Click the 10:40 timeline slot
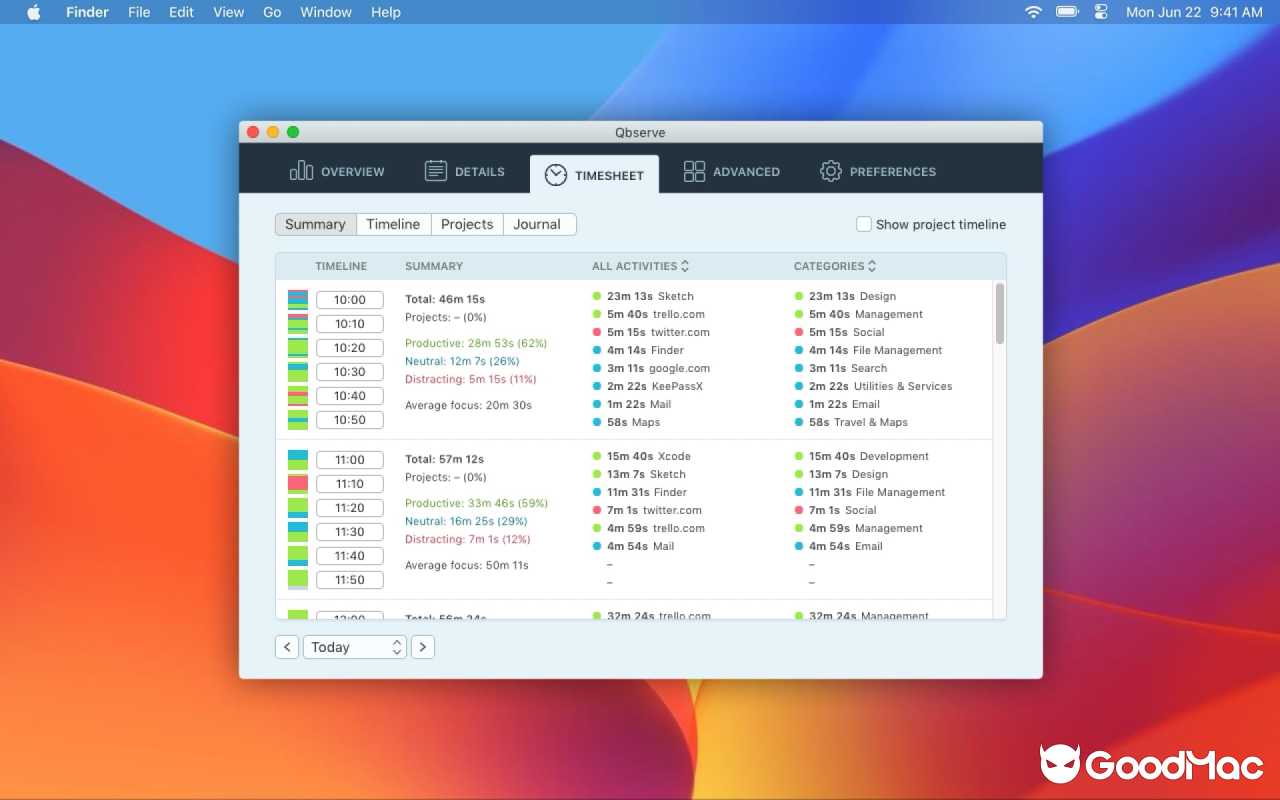 click(x=350, y=396)
